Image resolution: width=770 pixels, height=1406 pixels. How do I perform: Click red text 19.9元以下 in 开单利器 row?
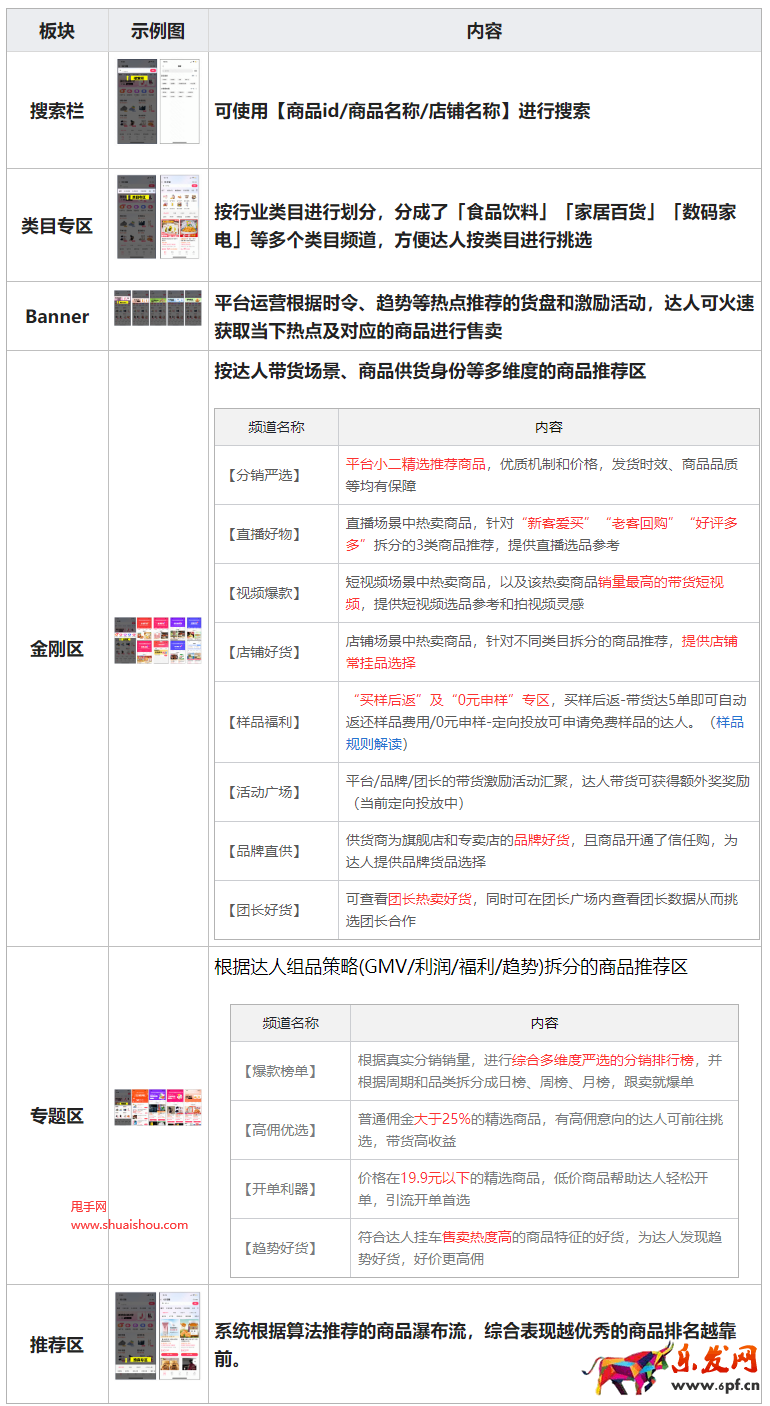[434, 1178]
